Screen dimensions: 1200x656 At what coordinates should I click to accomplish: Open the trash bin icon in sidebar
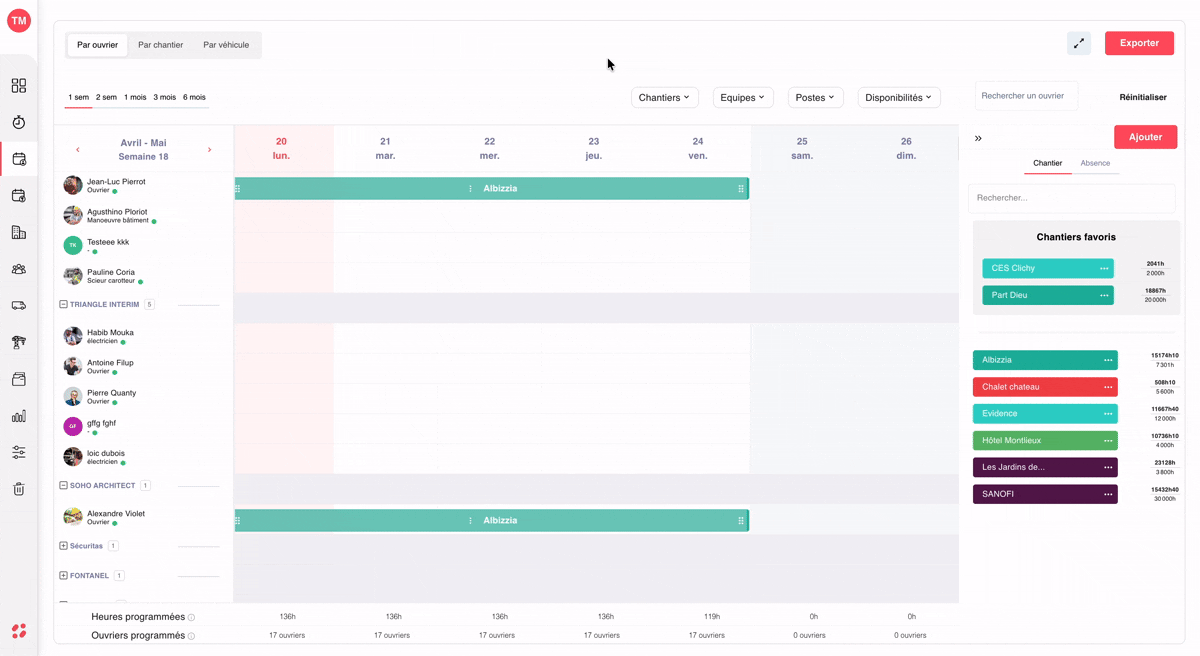point(19,489)
